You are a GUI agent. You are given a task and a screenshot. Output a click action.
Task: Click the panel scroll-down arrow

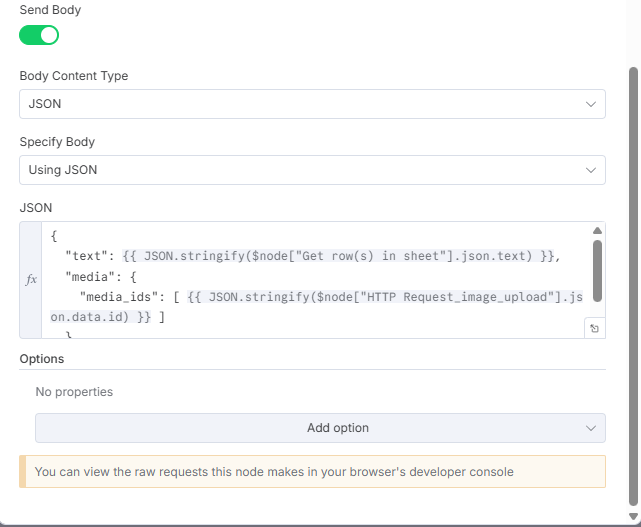(632, 516)
